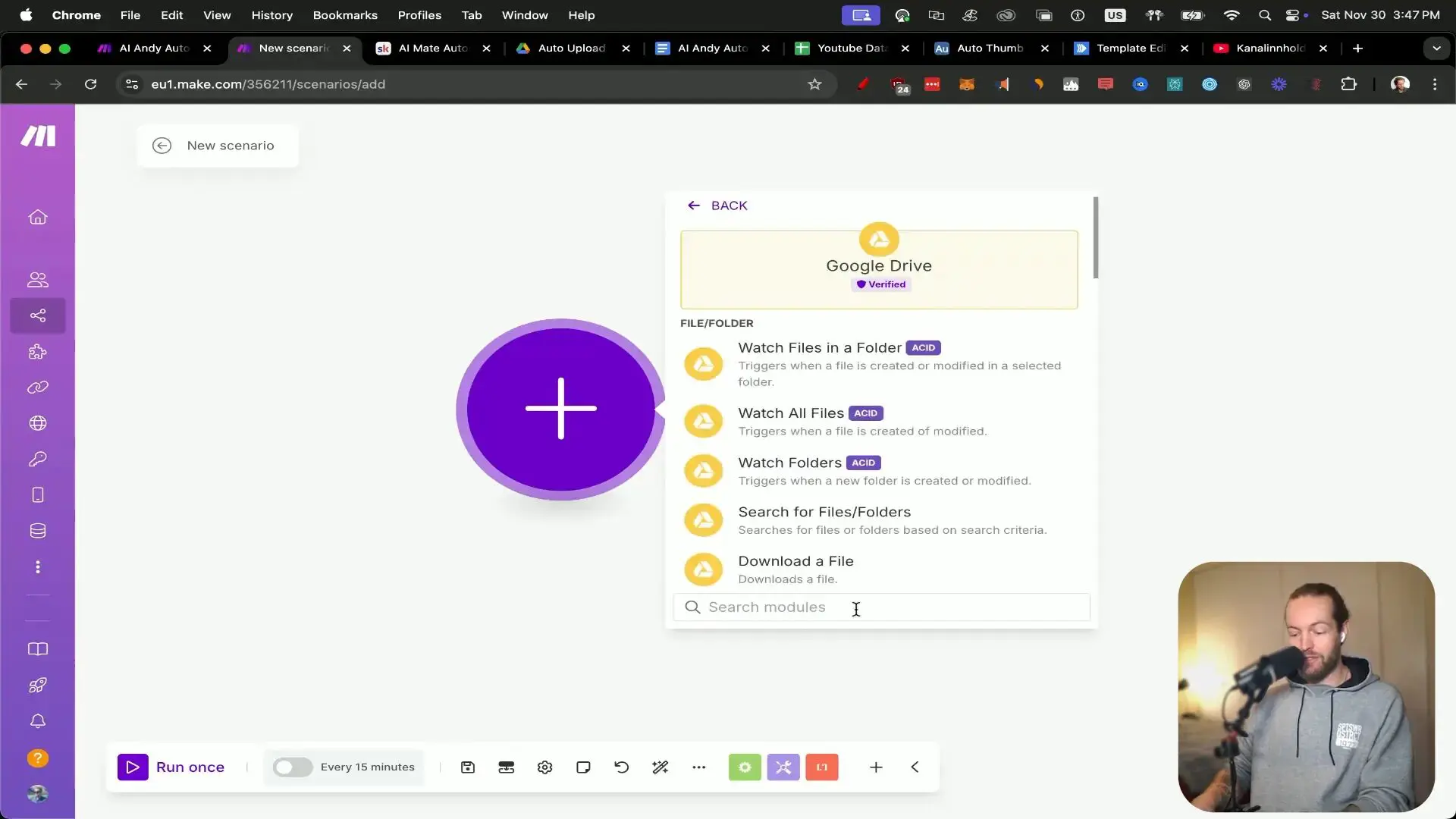Image resolution: width=1456 pixels, height=819 pixels.
Task: Switch to the Youtube Data browser tab
Action: point(852,49)
